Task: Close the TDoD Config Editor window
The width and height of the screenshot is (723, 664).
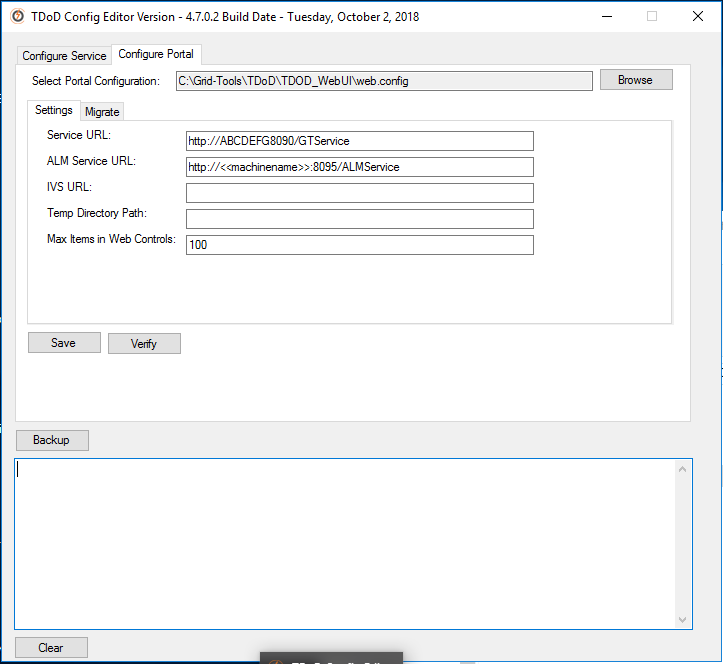Action: click(x=697, y=17)
